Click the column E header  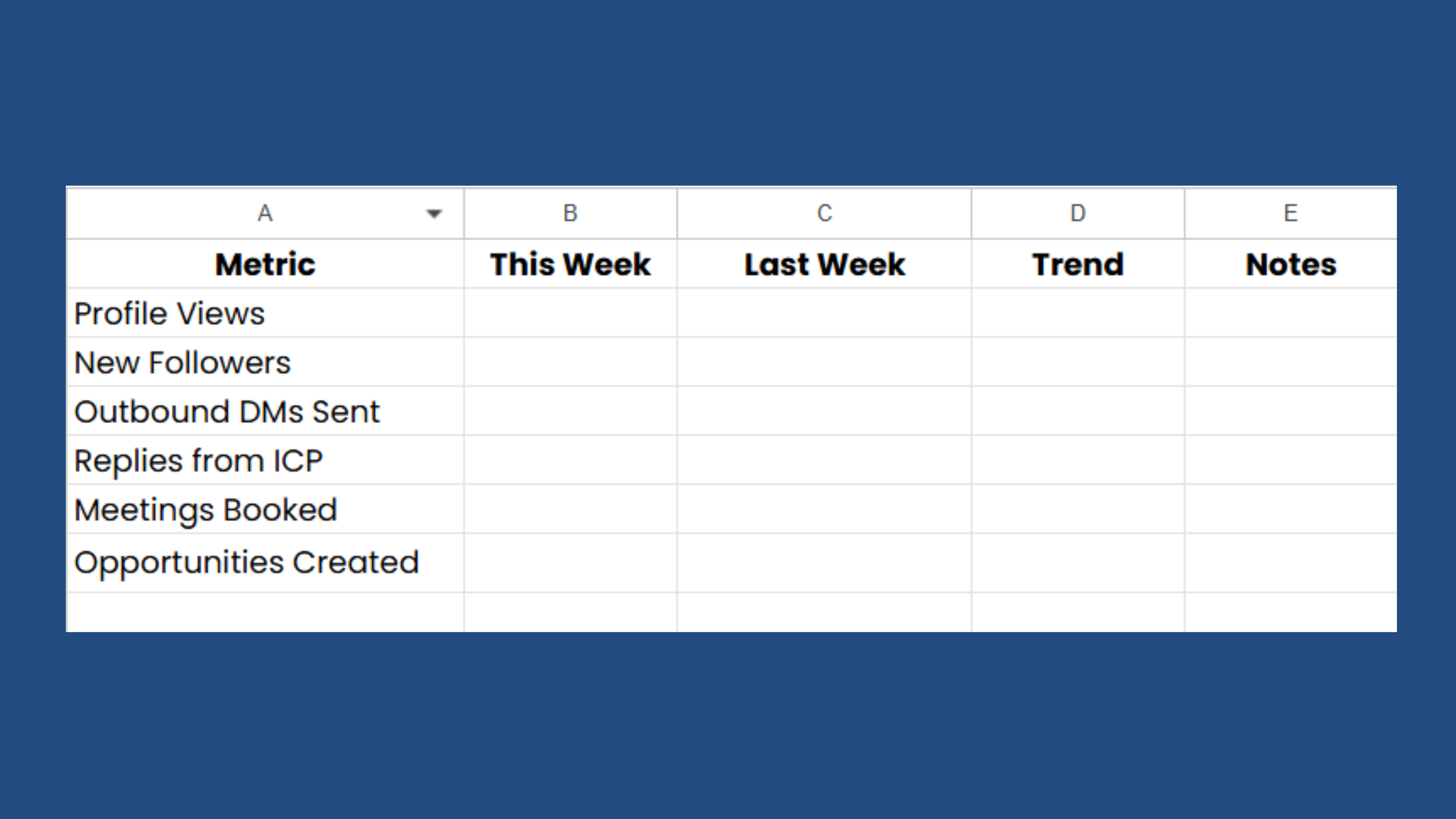[x=1290, y=214]
